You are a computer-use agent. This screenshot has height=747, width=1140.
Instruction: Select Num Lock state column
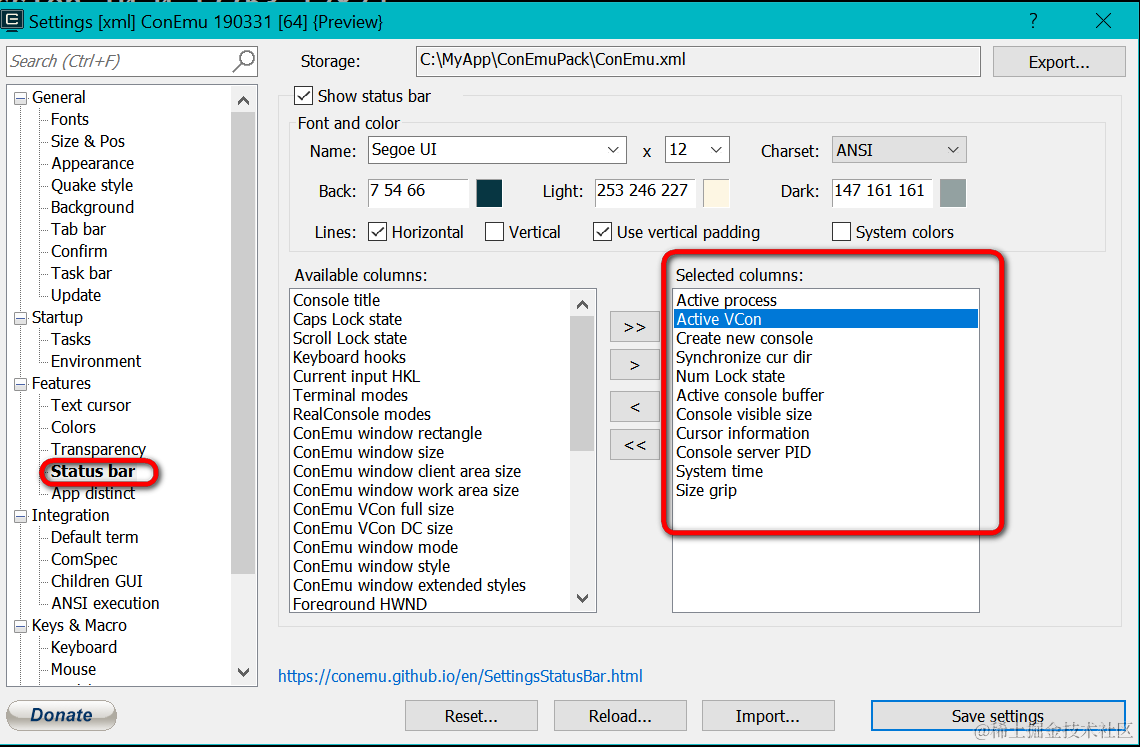click(x=826, y=376)
